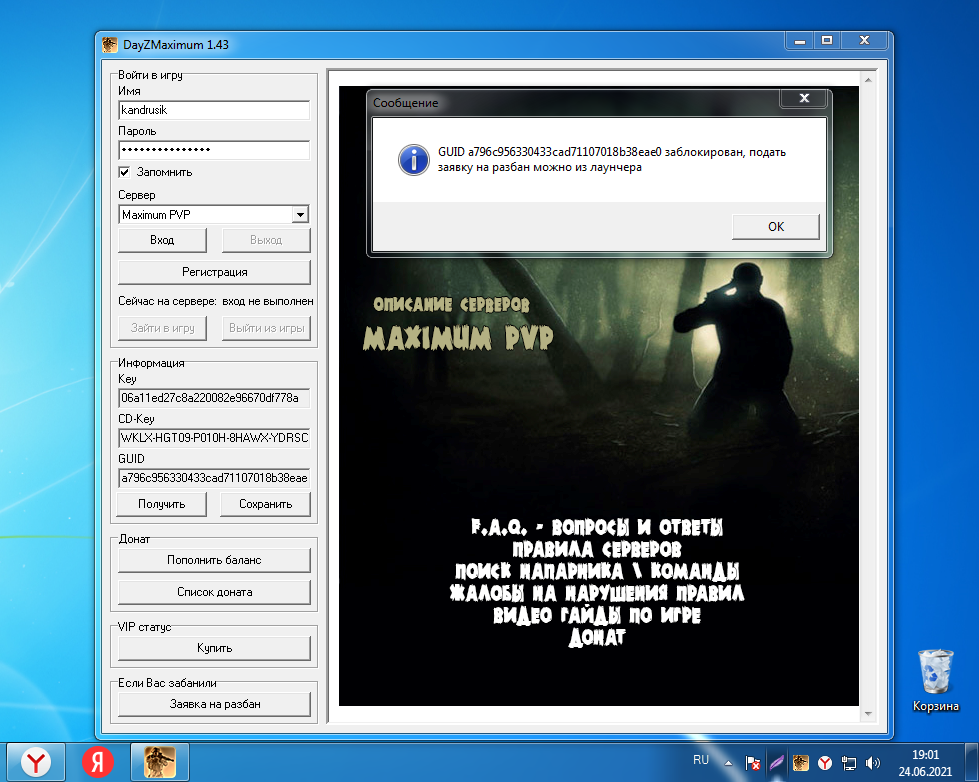The image size is (979, 782).
Task: Open the Список доната button
Action: 214,592
